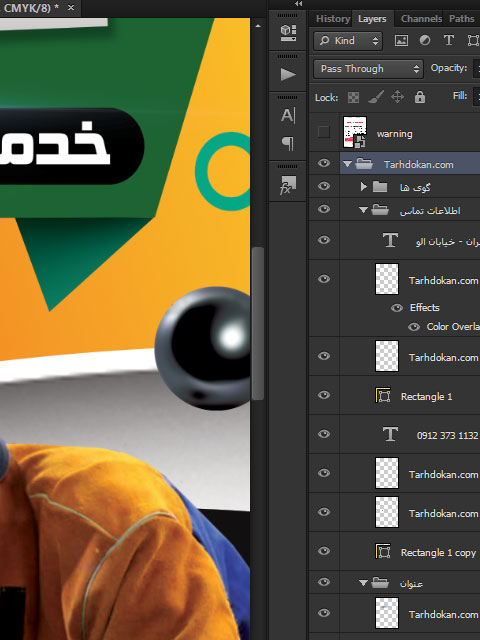Hide the Rectangle 1 layer
This screenshot has width=480, height=640.
(x=324, y=395)
